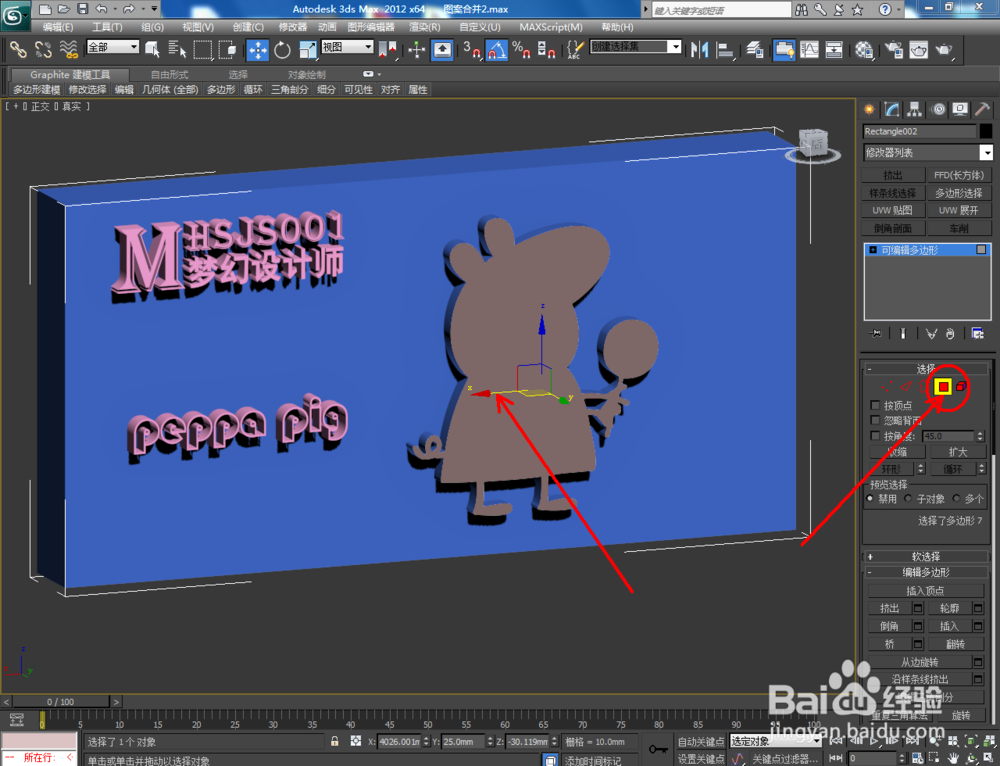This screenshot has width=1000, height=766.
Task: Choose the Unlink Selection tool
Action: 43,49
